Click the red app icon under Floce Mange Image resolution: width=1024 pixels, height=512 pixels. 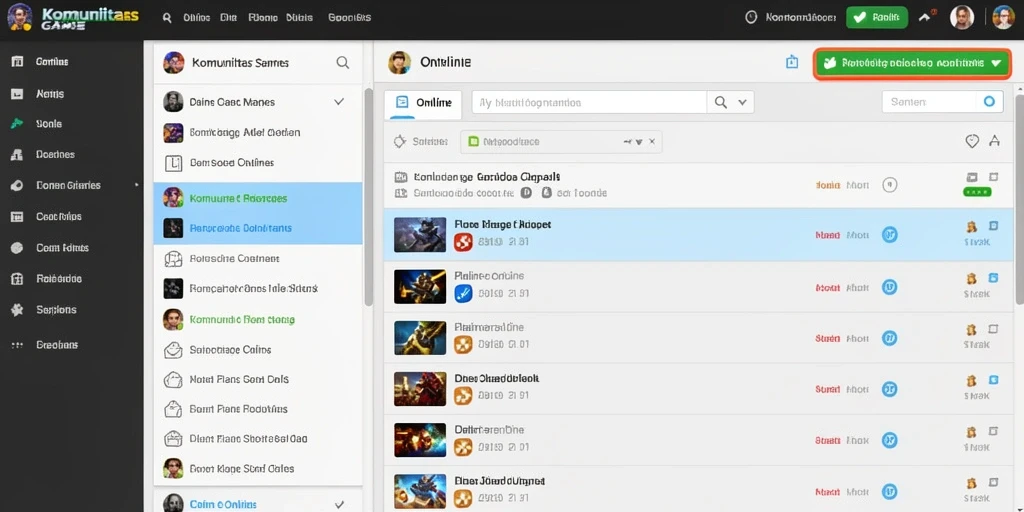point(462,242)
